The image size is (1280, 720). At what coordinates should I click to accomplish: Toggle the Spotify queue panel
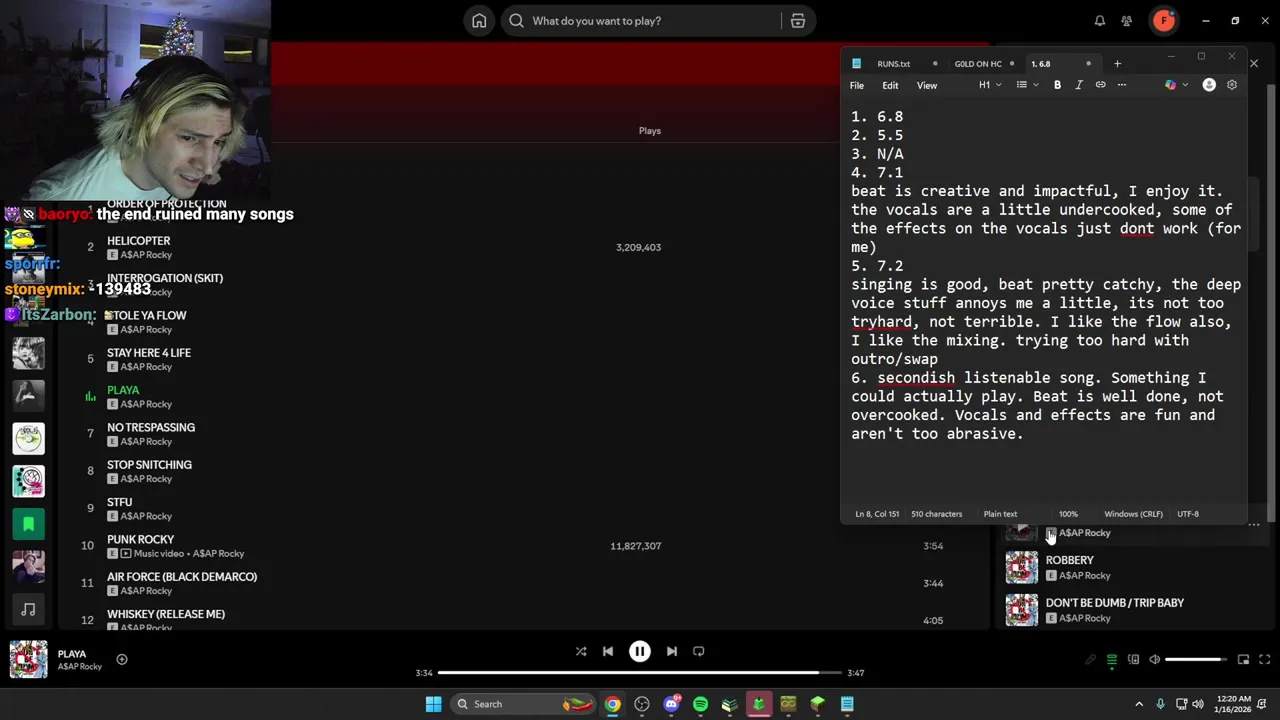click(1111, 659)
